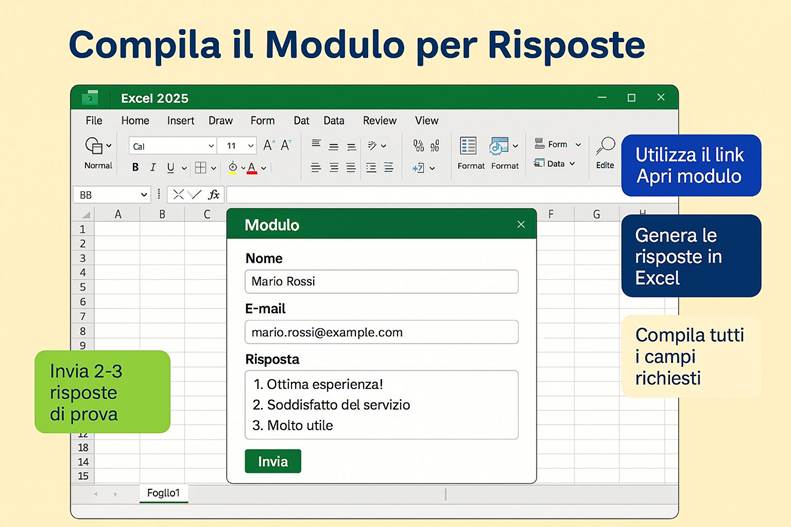
Task: Select row header 15
Action: click(x=83, y=476)
